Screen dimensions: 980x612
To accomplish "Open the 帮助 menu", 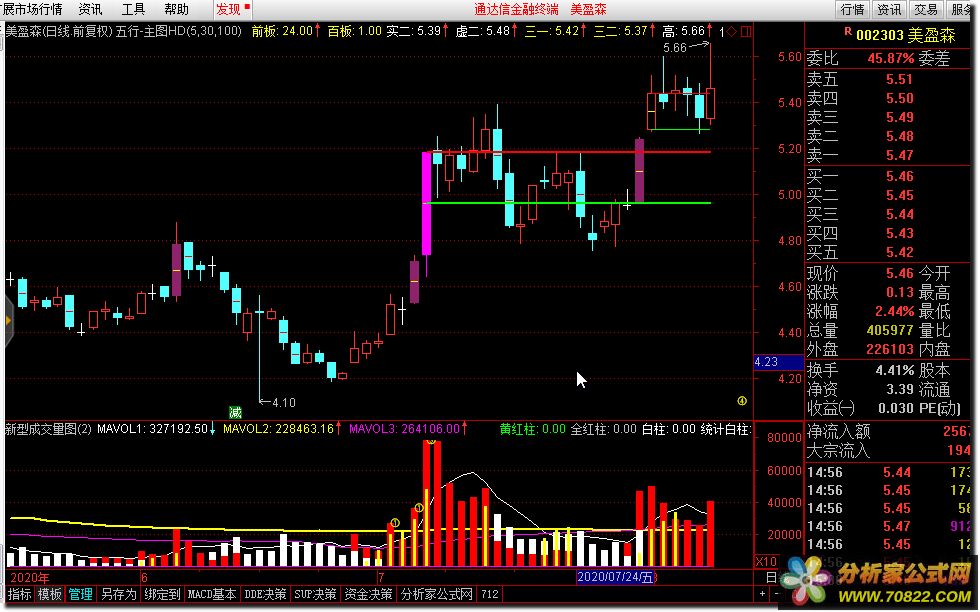I will click(176, 9).
